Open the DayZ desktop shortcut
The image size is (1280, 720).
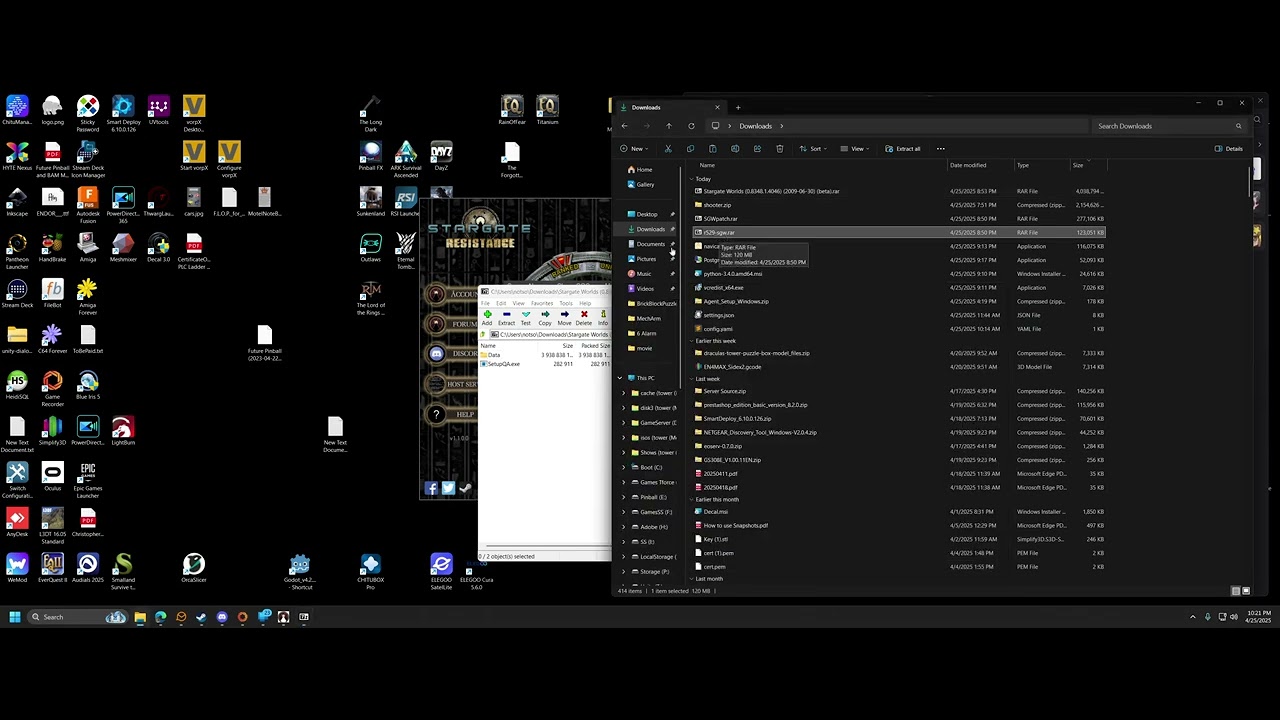tap(441, 157)
